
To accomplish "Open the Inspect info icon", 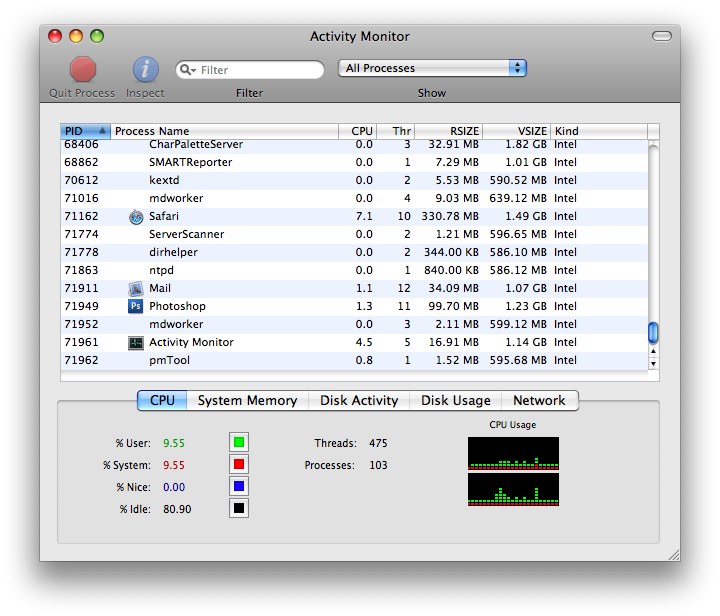I will click(146, 69).
